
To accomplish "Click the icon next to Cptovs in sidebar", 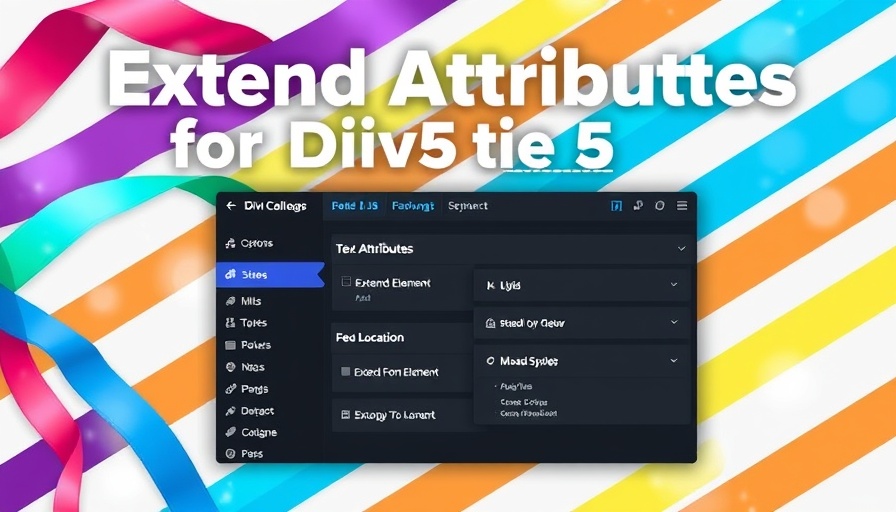I will click(230, 243).
